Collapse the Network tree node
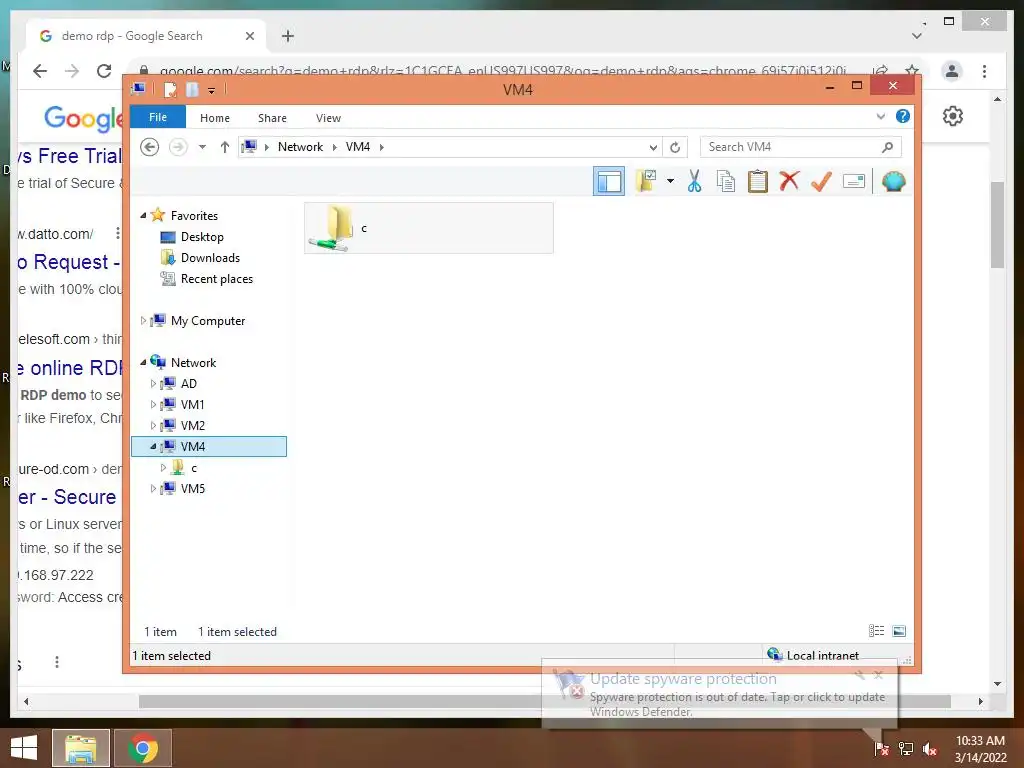1024x768 pixels. 143,362
